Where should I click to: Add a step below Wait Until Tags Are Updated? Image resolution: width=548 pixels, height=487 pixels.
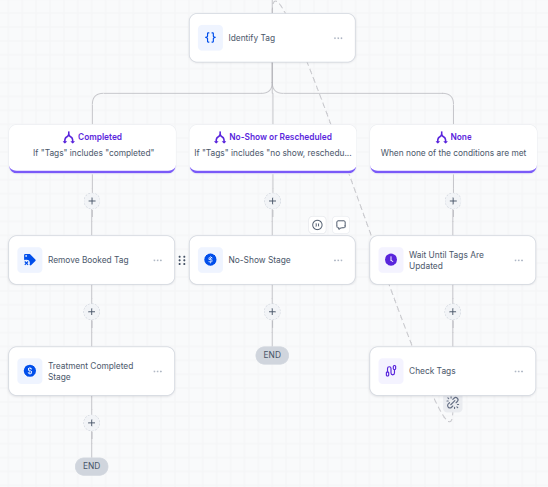tap(453, 311)
